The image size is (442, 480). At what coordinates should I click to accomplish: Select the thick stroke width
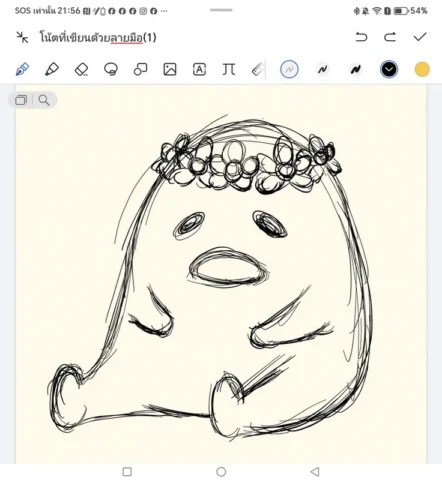pos(356,69)
